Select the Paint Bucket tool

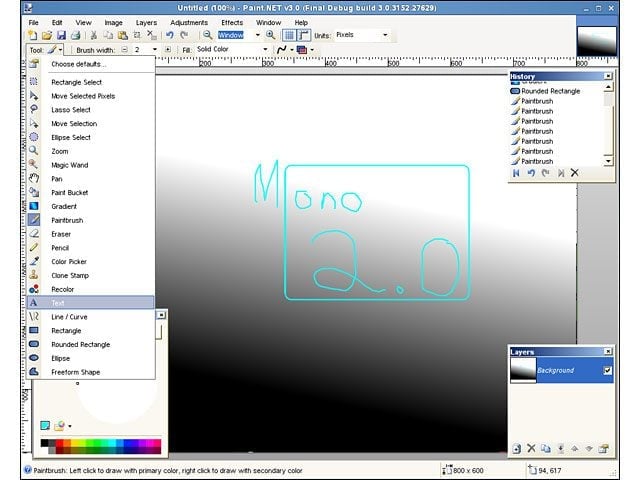point(91,193)
